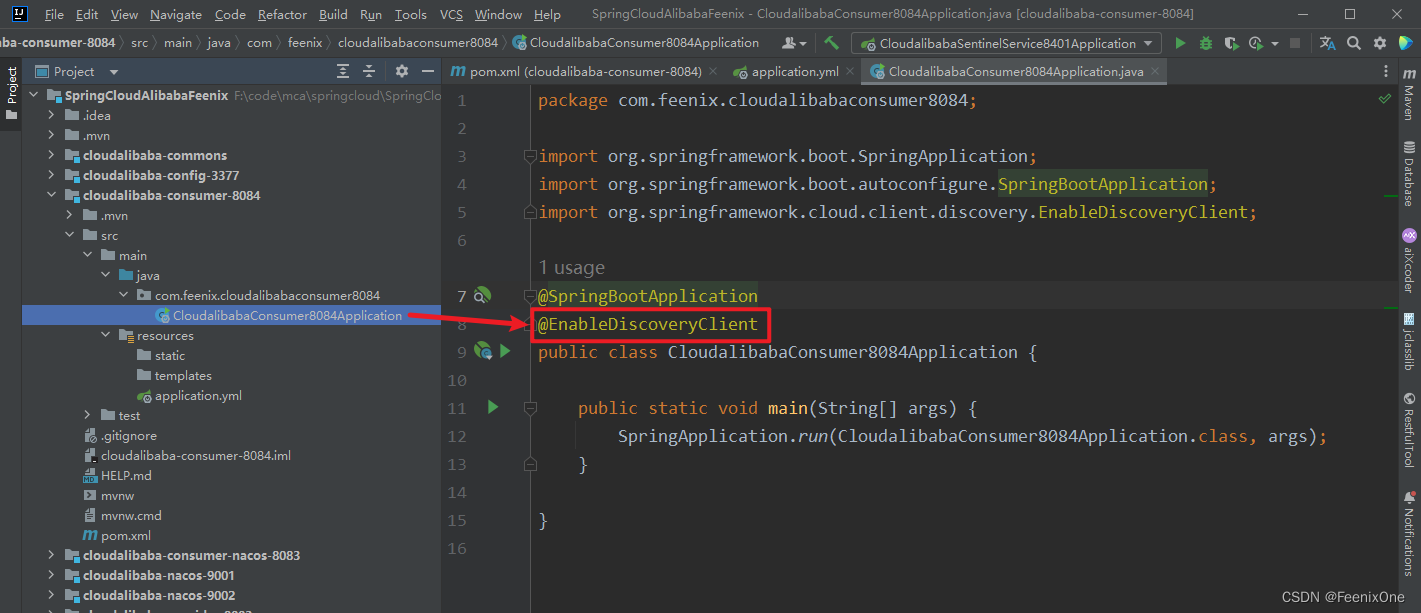Run with Coverage shield icon
The height and width of the screenshot is (613, 1421).
tap(1230, 43)
